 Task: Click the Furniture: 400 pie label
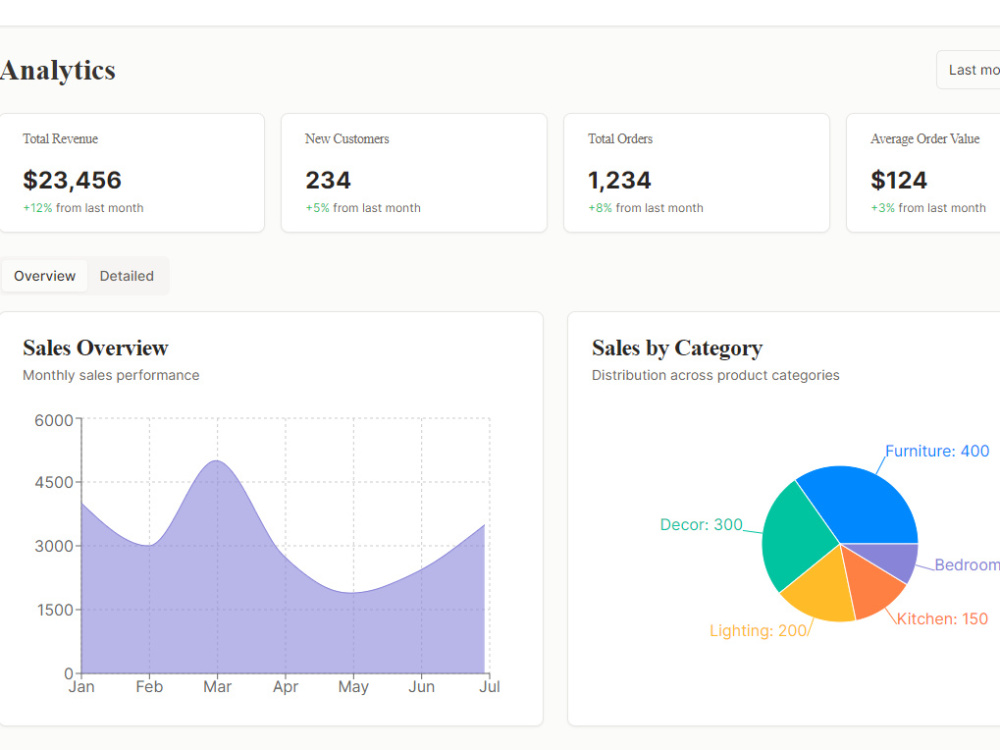coord(937,451)
